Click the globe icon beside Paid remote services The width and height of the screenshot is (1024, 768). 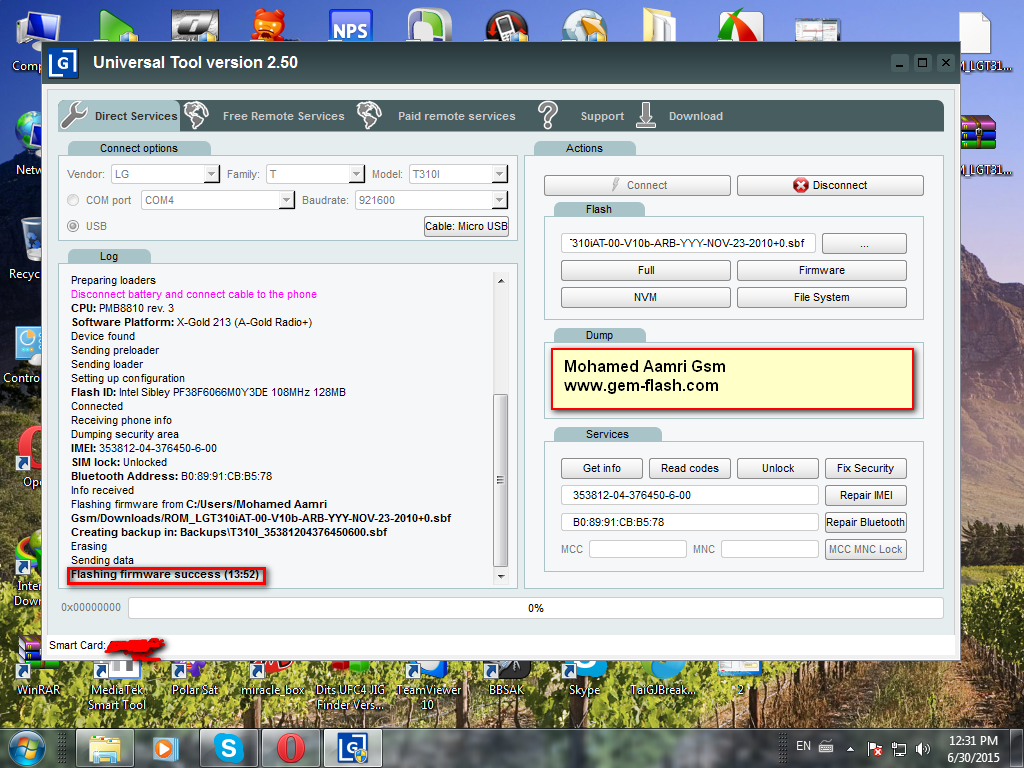point(369,116)
